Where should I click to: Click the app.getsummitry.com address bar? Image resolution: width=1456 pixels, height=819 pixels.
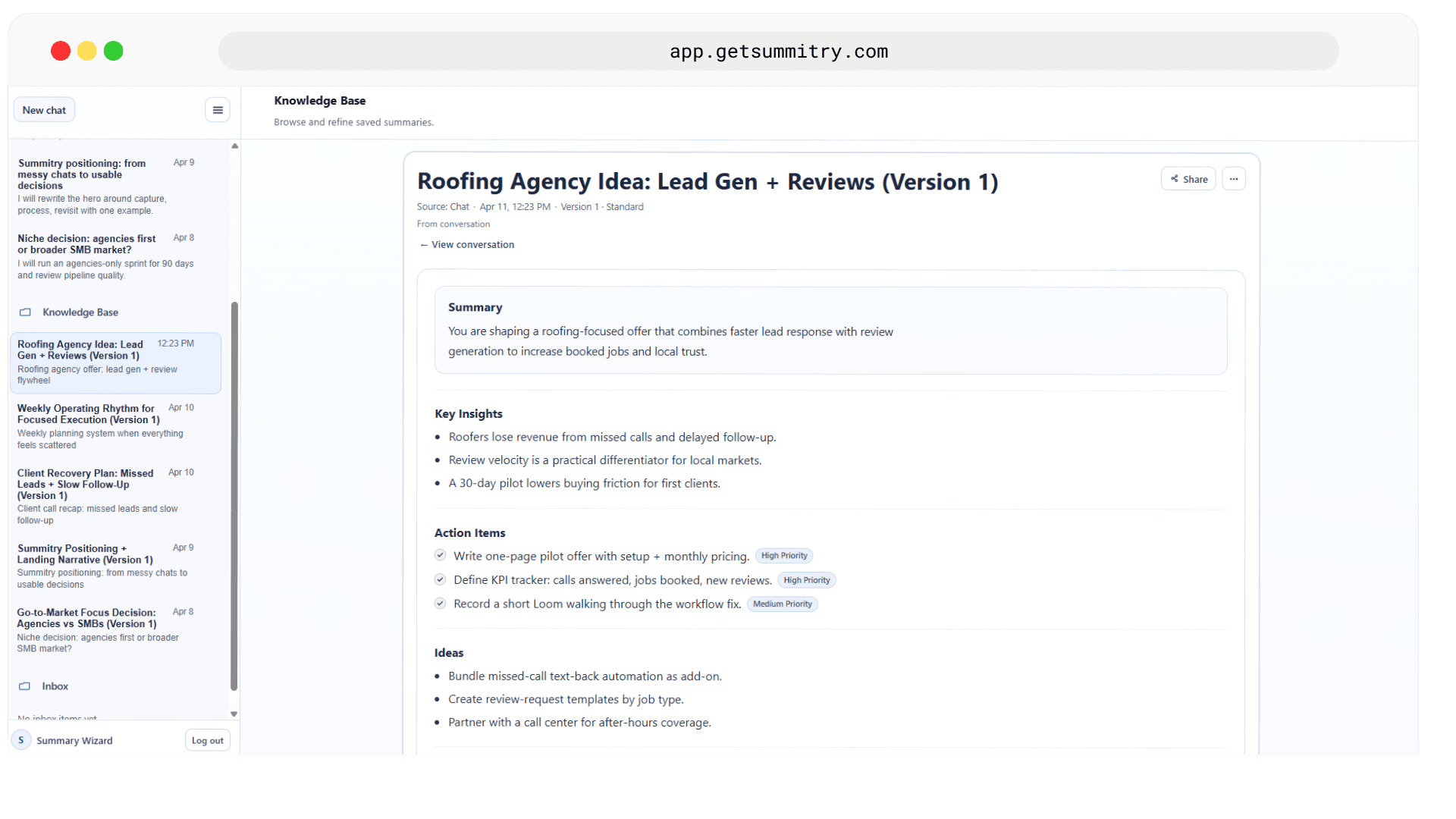(778, 51)
